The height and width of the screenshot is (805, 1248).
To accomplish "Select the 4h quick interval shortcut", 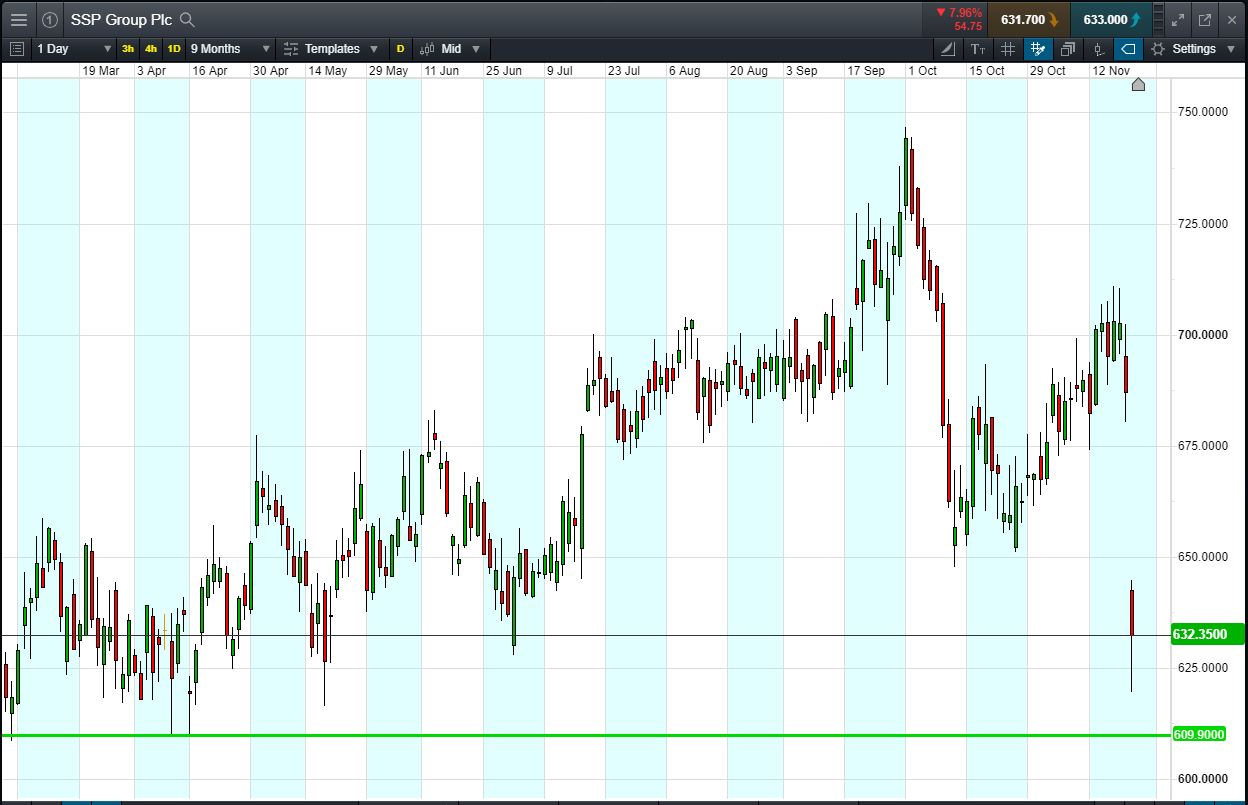I will coord(151,49).
